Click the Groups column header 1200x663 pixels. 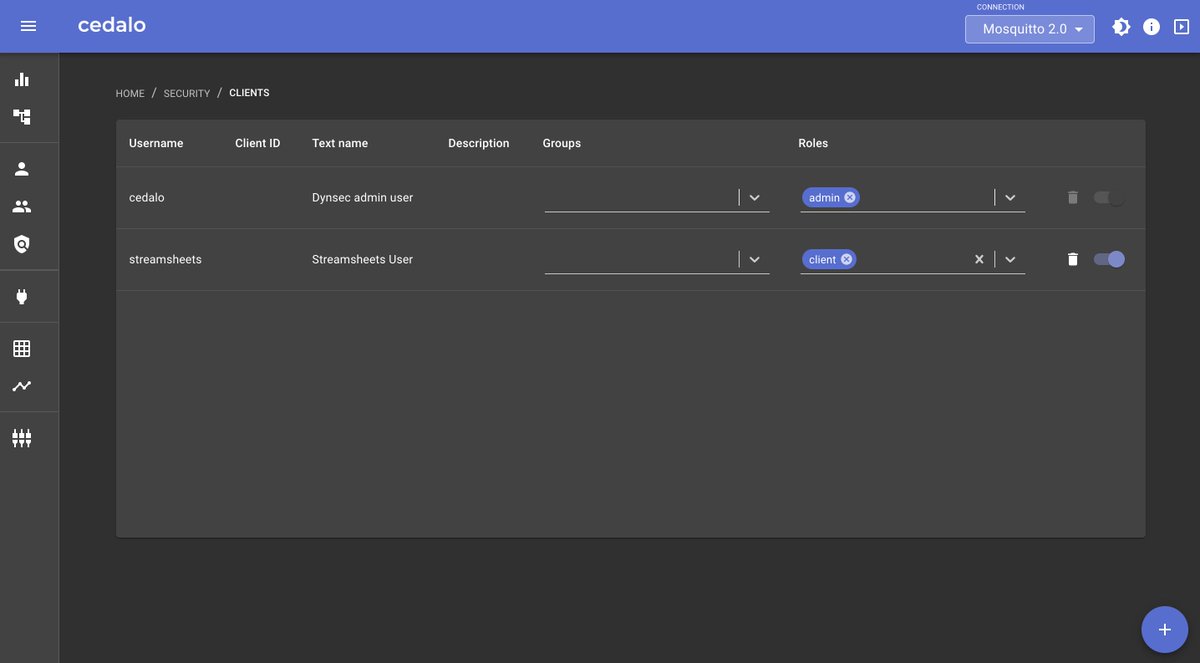tap(562, 143)
